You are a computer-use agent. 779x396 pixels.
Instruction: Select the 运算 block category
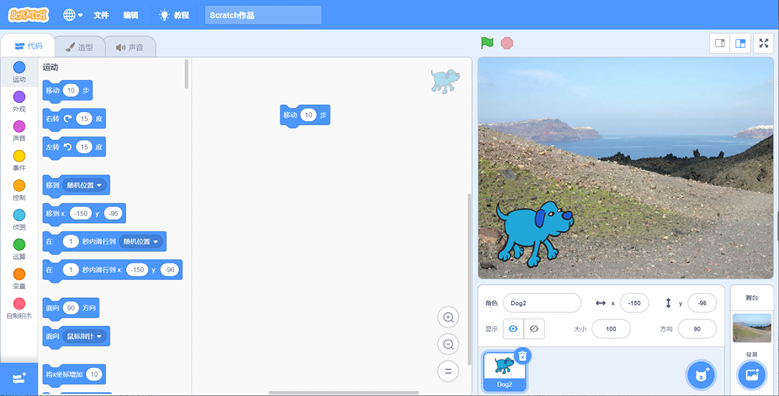(19, 249)
